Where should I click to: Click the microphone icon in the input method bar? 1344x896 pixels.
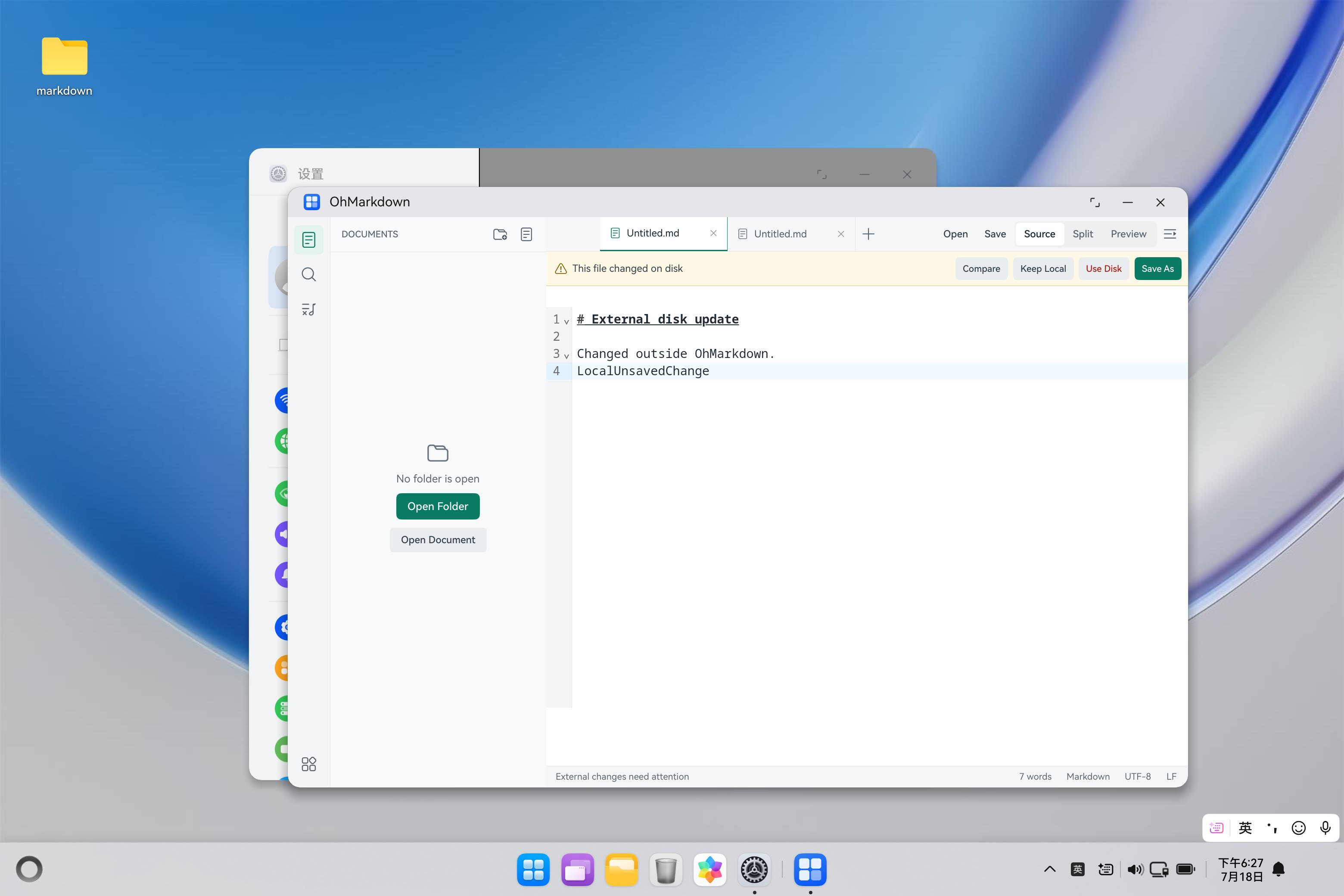point(1325,828)
